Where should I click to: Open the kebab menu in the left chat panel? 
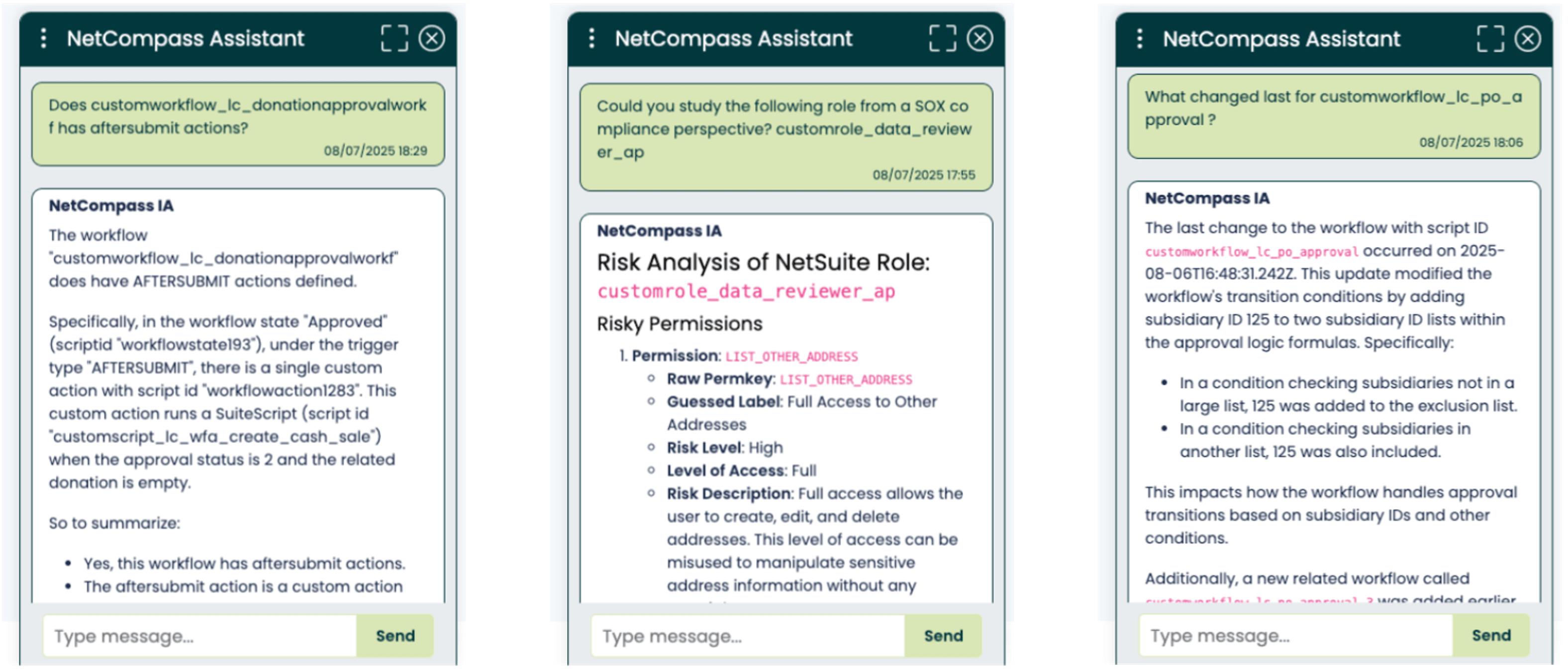click(x=43, y=38)
